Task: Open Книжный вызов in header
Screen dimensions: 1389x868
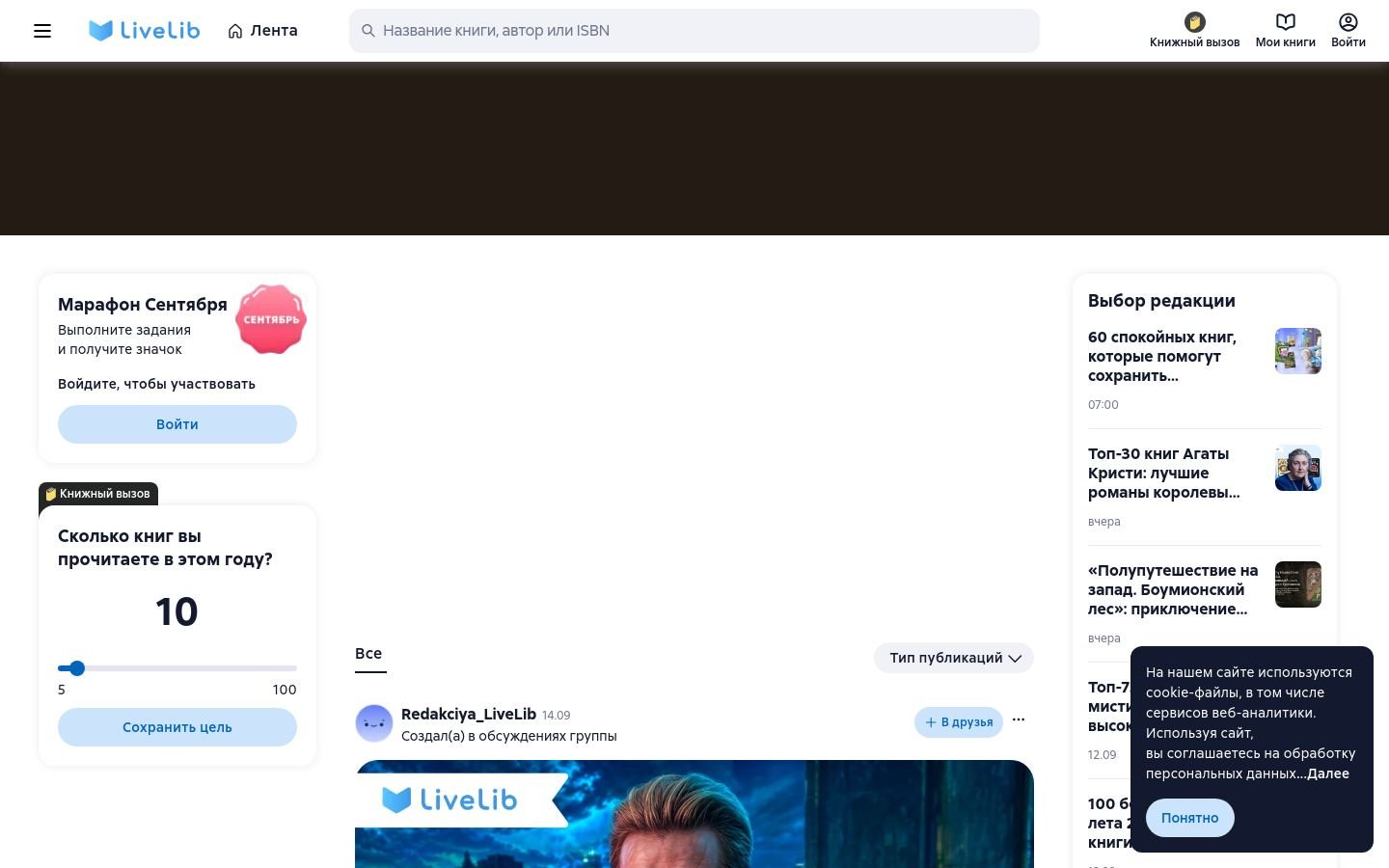Action: 1194,31
